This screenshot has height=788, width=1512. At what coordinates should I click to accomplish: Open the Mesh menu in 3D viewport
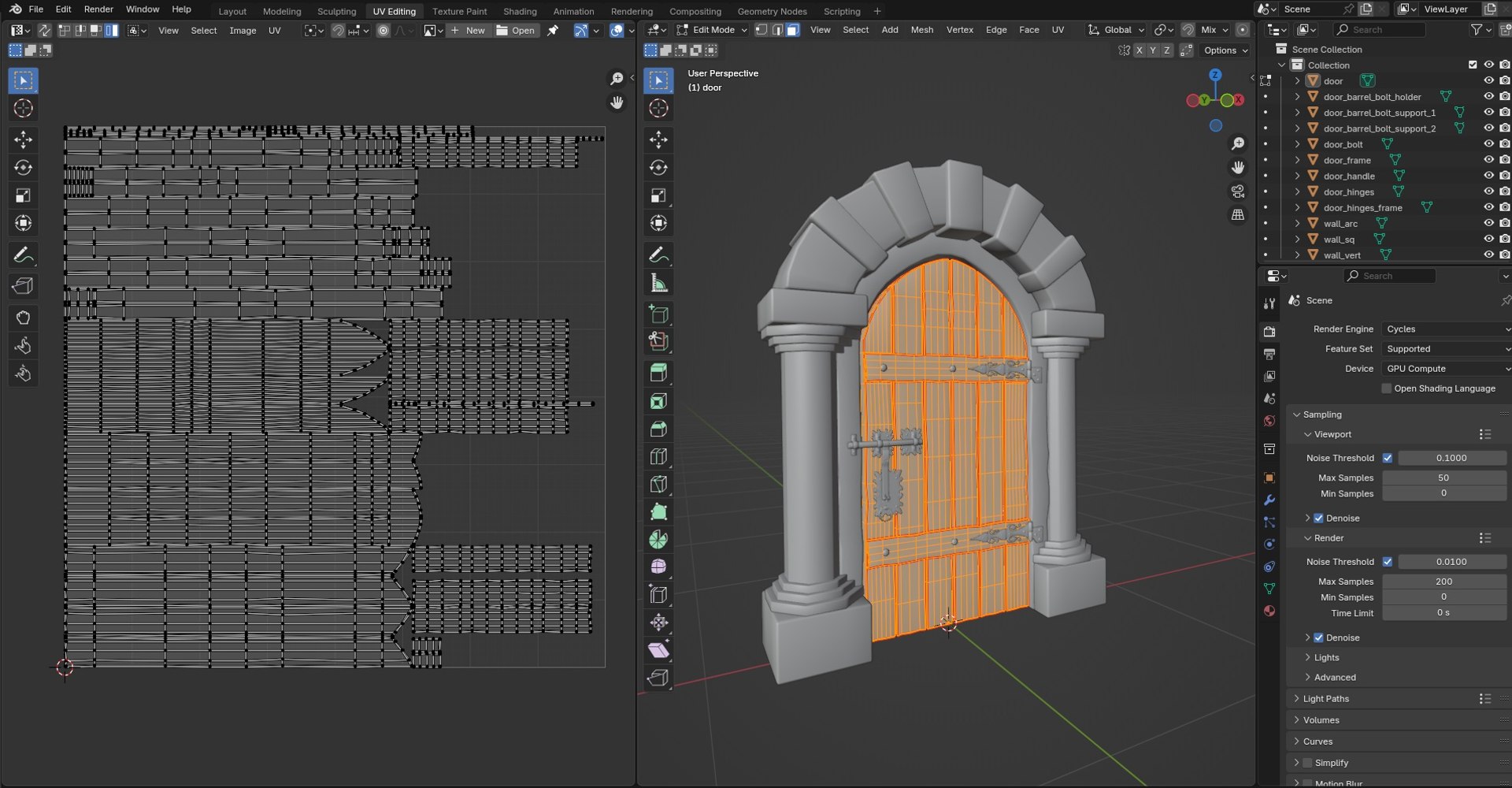921,30
